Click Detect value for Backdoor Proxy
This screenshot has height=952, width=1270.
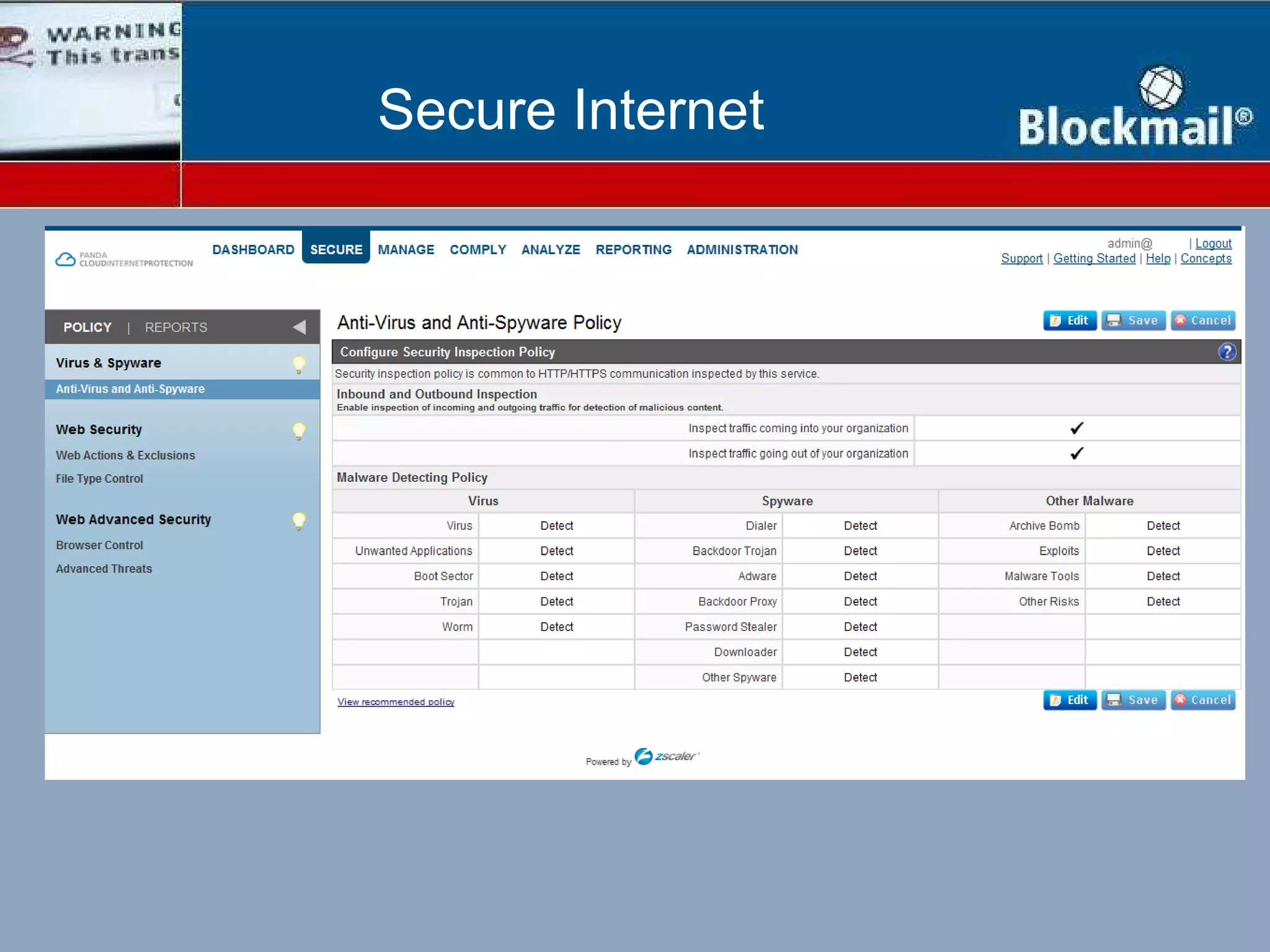860,602
